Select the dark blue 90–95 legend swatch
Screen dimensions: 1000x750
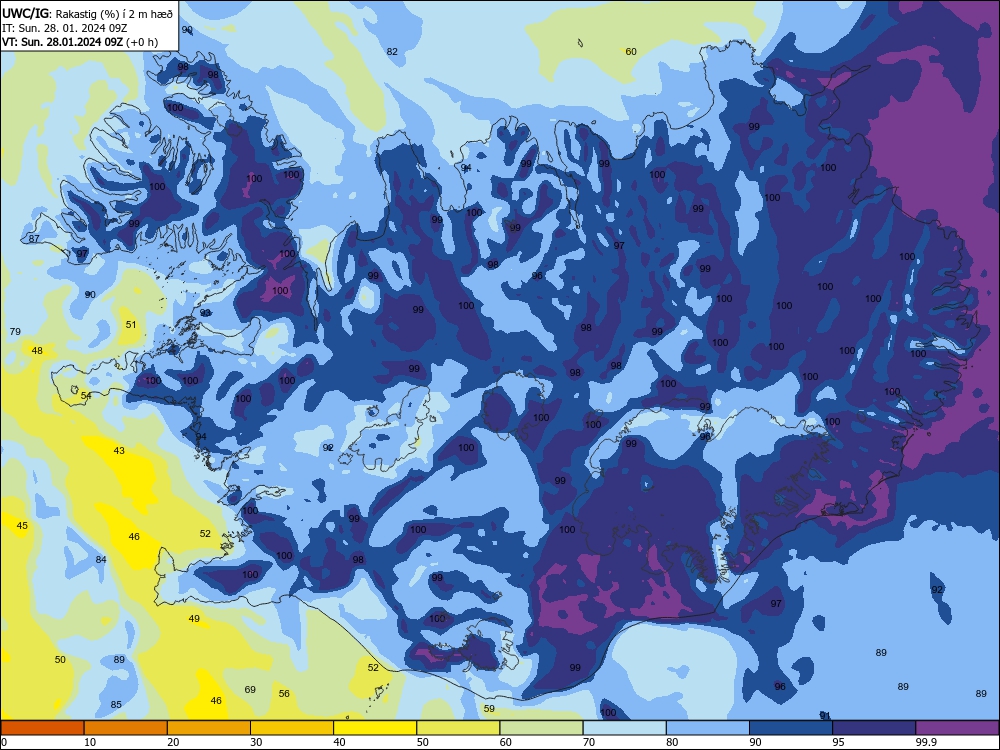coord(791,728)
